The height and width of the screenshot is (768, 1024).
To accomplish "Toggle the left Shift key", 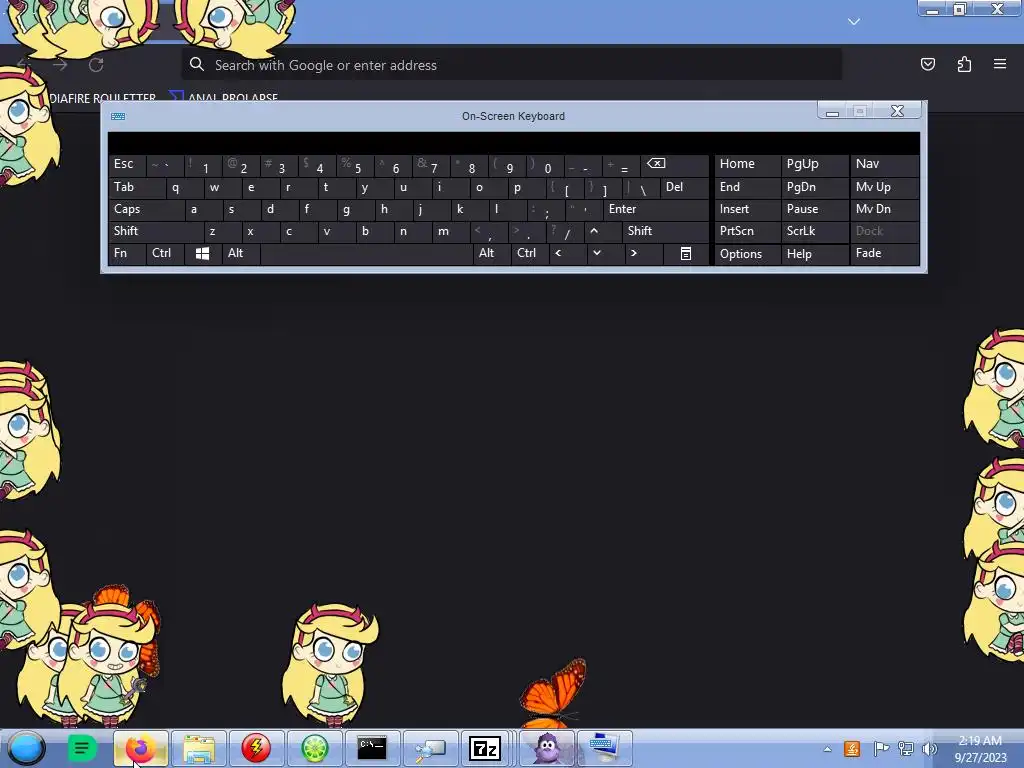I will [156, 231].
